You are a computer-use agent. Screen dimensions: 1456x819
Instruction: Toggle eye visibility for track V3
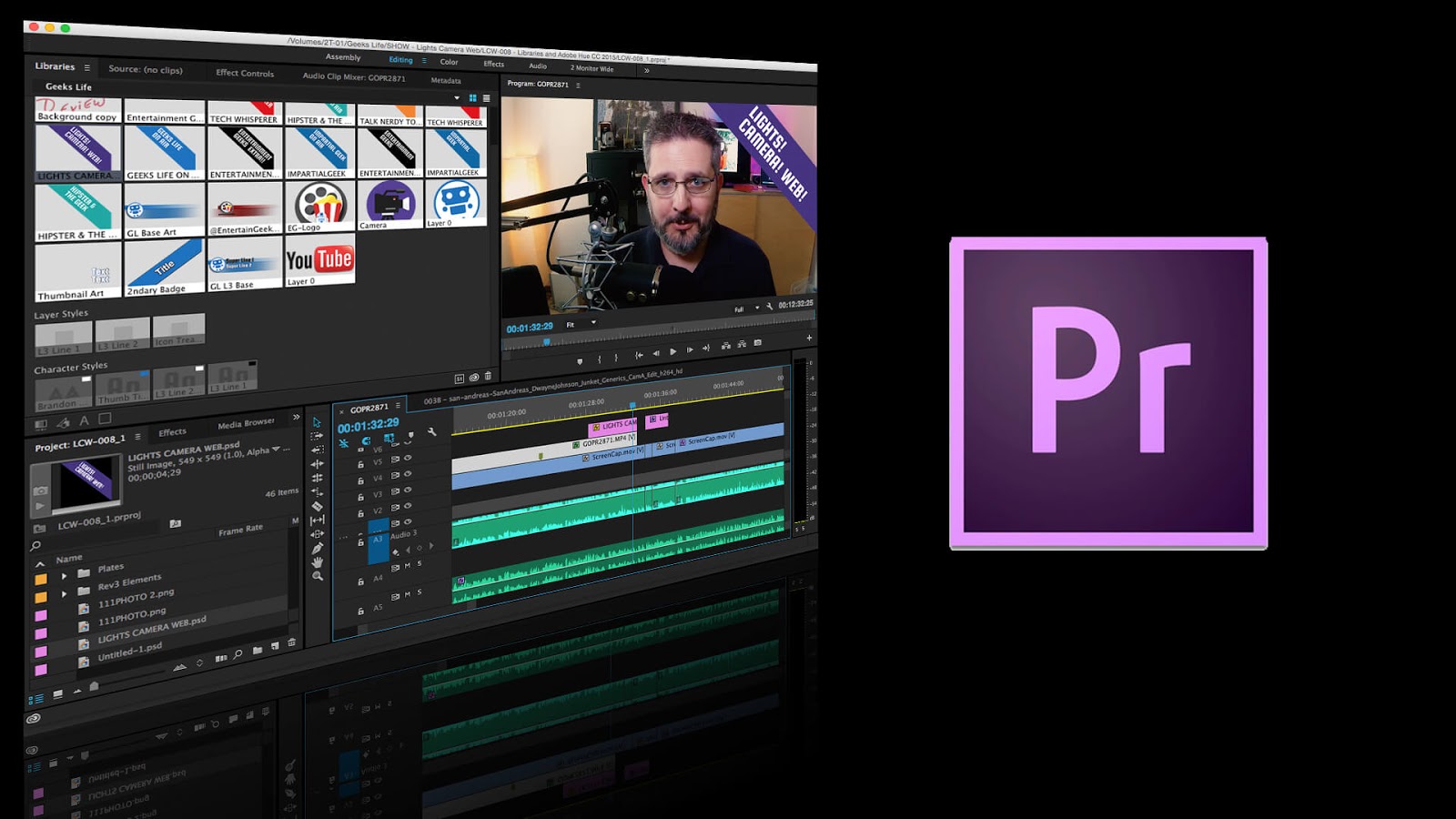(408, 489)
